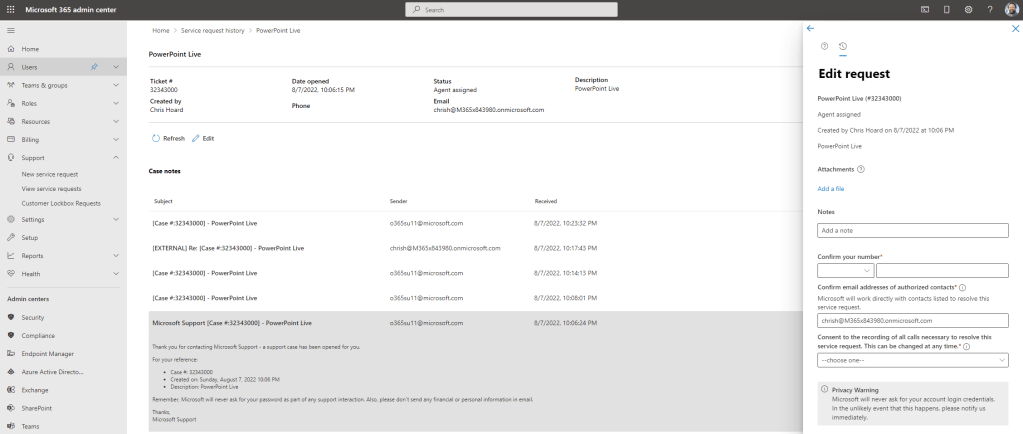Switch to the history tab in panel
This screenshot has width=1023, height=434.
point(842,46)
